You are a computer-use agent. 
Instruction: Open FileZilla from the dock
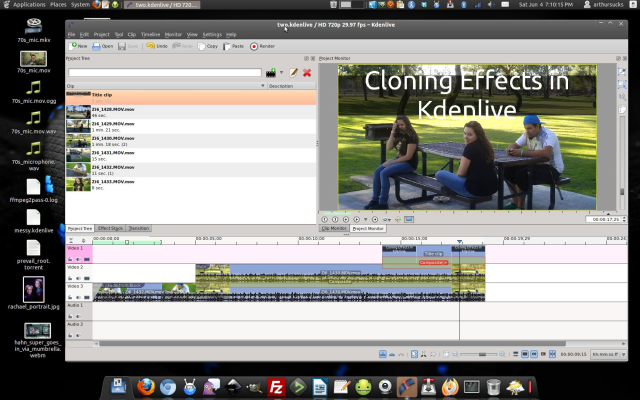[x=276, y=387]
